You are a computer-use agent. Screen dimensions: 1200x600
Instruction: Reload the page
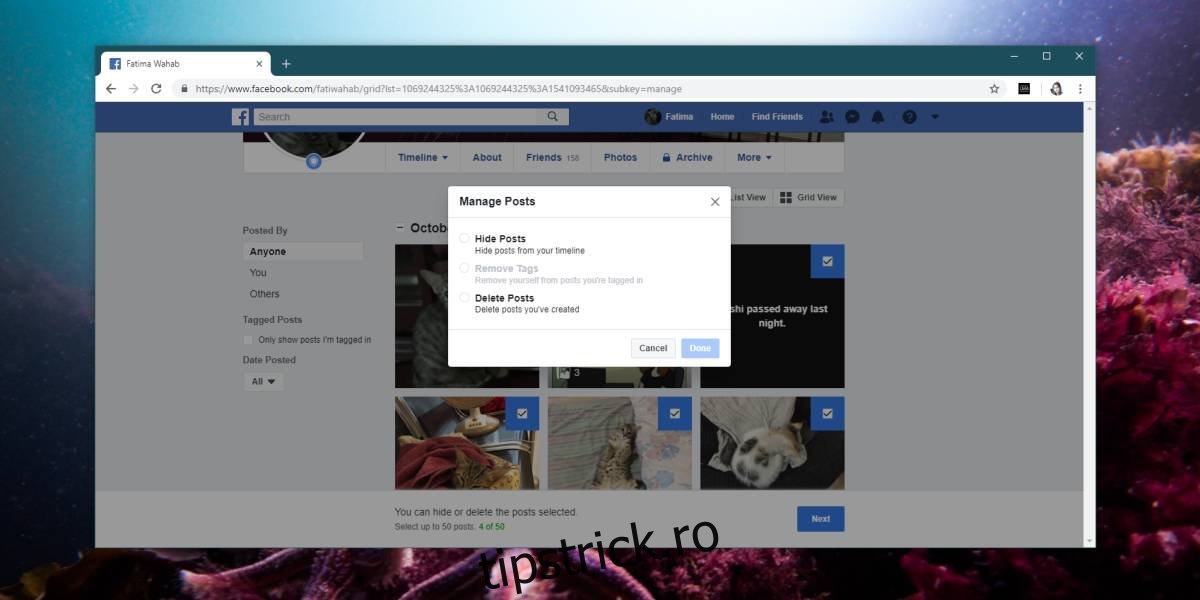[x=156, y=88]
